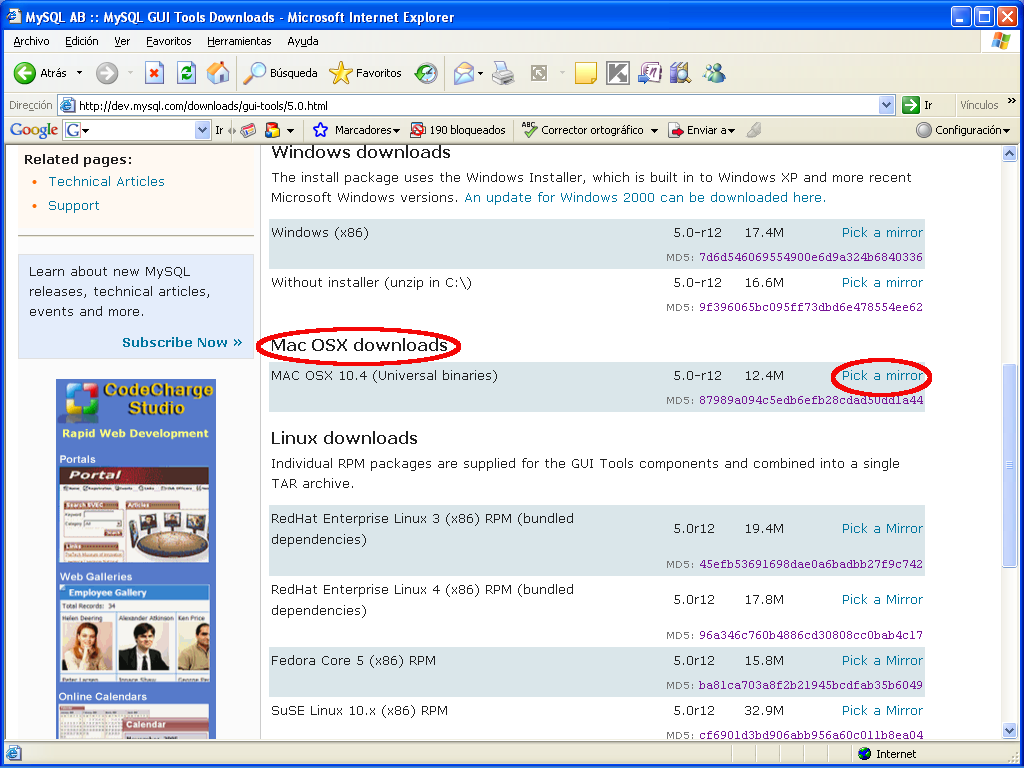
Task: Click the Print icon in toolbar
Action: pos(503,73)
